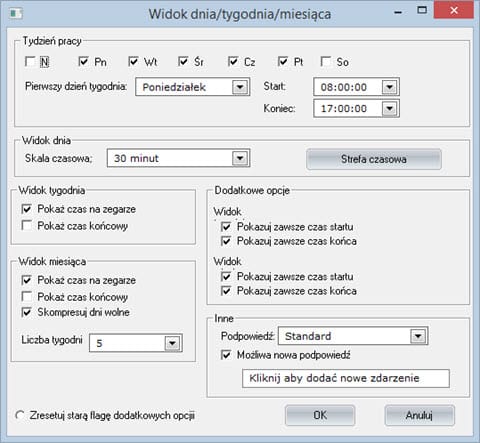Screen dimensions: 480x443
Task: Disable the Pt workday checkbox
Action: point(283,61)
